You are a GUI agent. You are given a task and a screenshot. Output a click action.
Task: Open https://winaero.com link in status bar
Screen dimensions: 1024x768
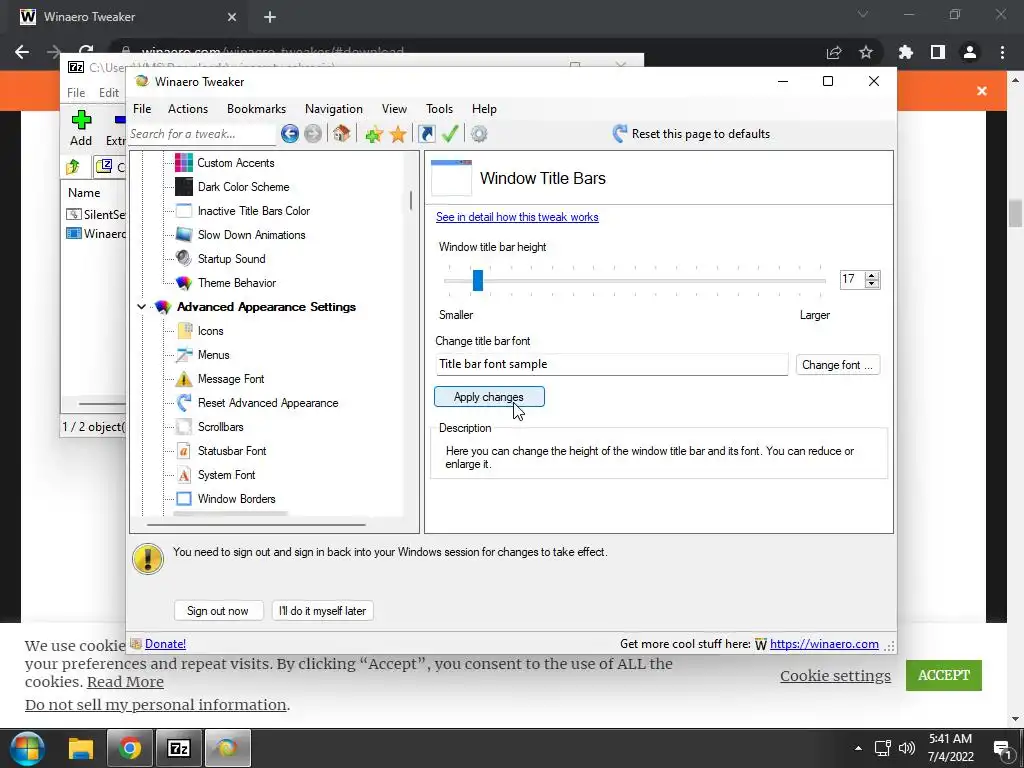(824, 644)
